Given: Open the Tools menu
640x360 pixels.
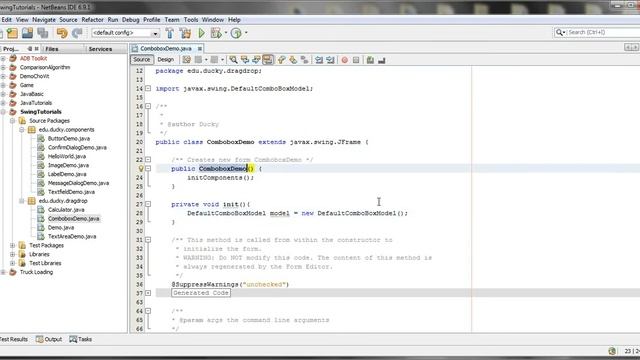Looking at the screenshot, I should point(191,20).
